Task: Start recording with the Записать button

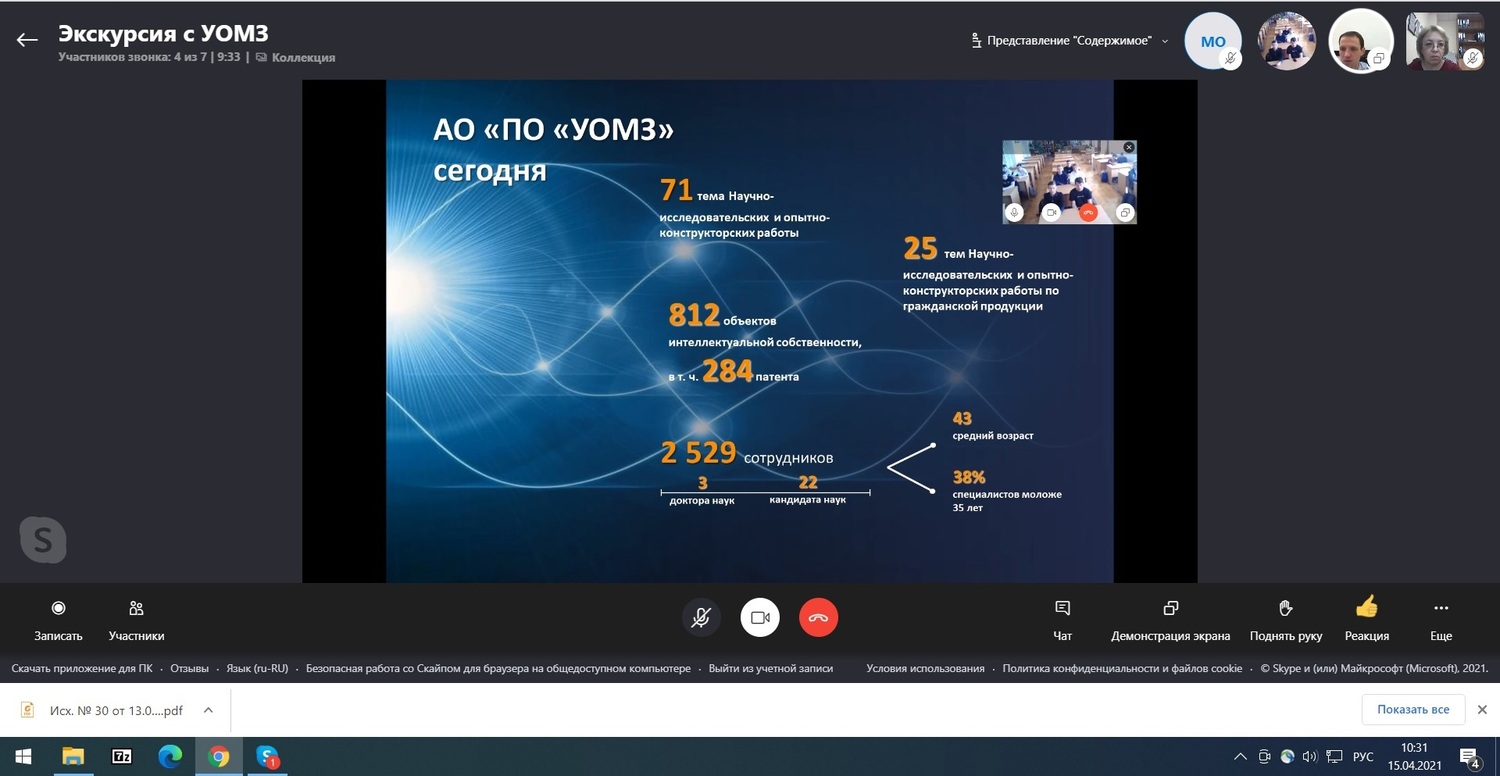Action: [58, 620]
